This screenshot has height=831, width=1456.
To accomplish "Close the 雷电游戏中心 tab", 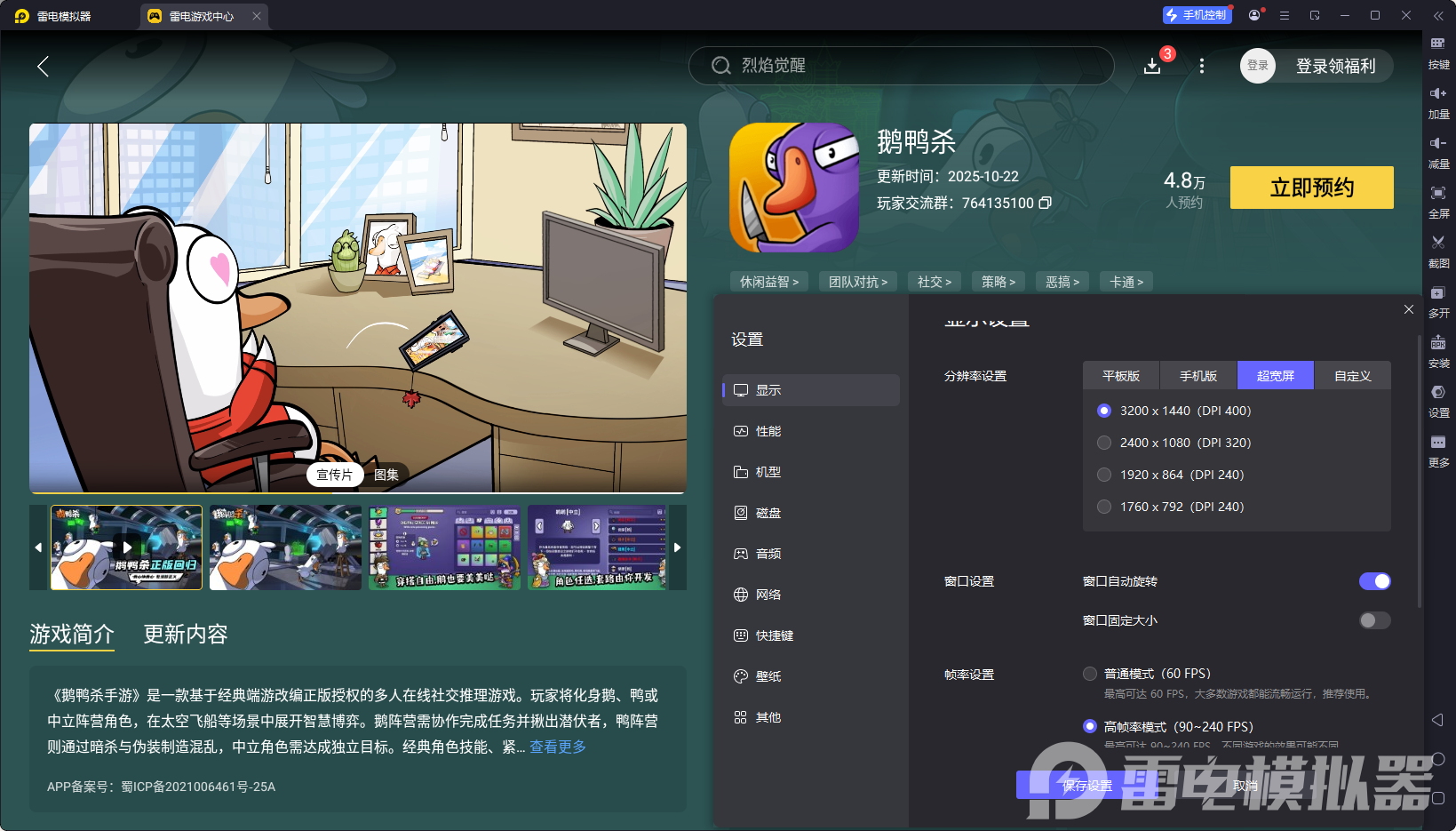I will click(257, 16).
